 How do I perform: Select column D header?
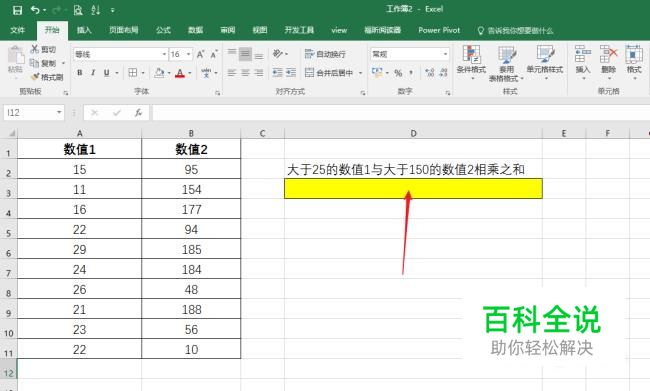pyautogui.click(x=413, y=133)
